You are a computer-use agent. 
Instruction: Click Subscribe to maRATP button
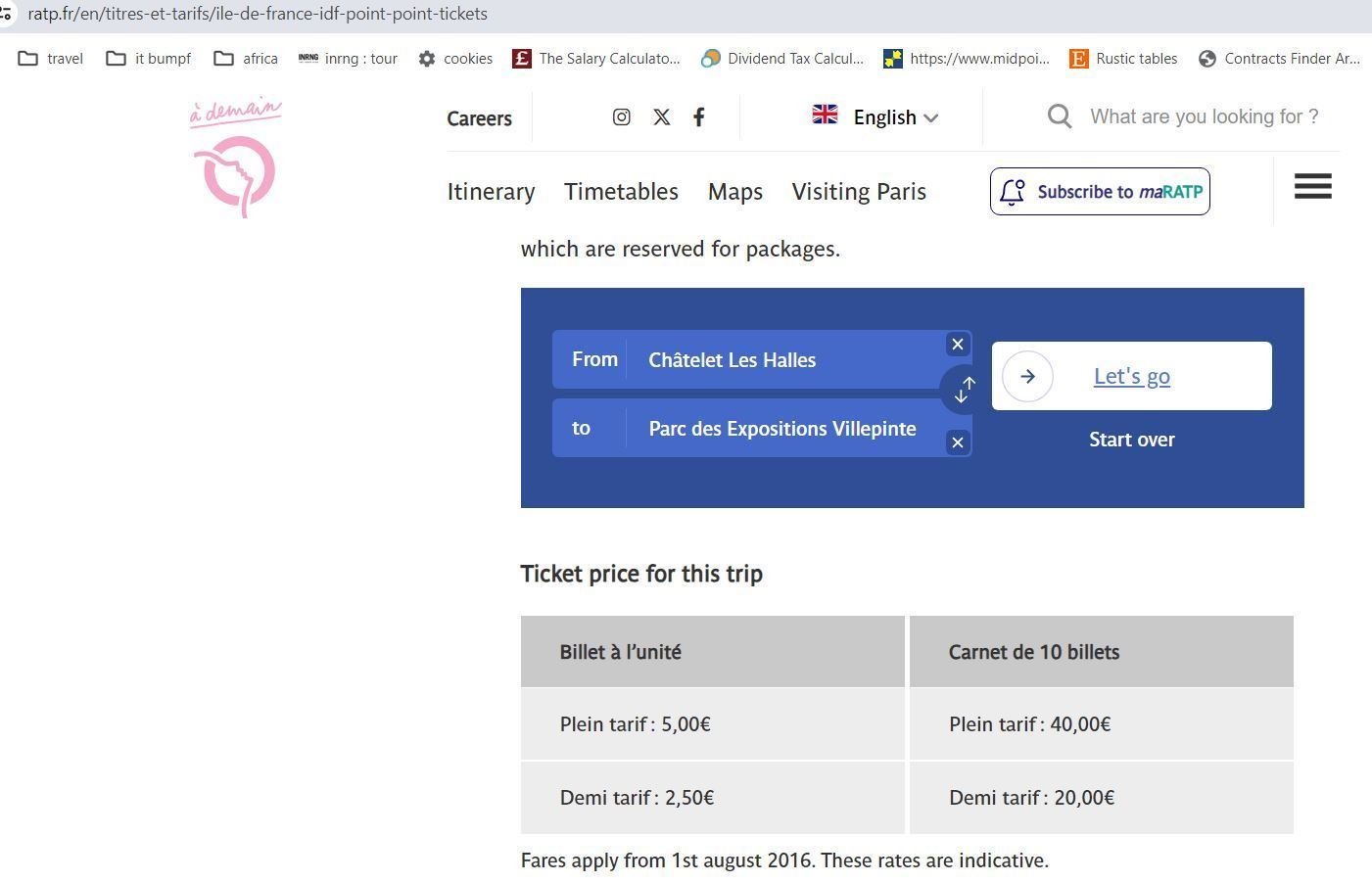tap(1100, 191)
